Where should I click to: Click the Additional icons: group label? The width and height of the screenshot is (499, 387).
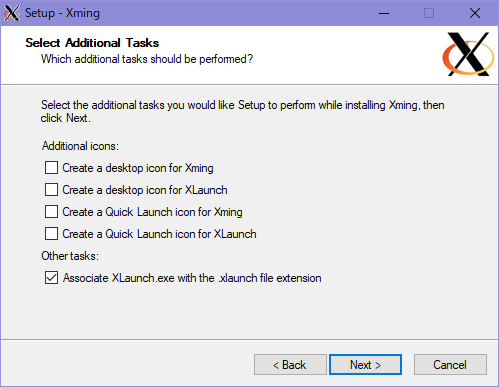point(80,146)
